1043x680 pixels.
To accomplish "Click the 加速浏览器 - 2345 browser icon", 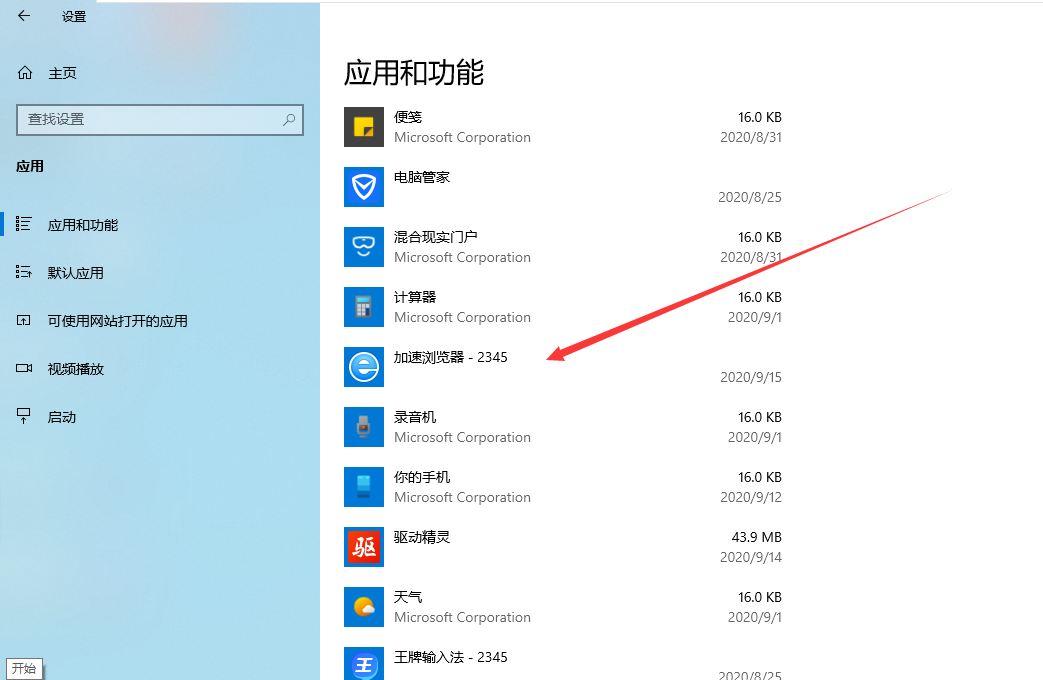I will tap(364, 367).
